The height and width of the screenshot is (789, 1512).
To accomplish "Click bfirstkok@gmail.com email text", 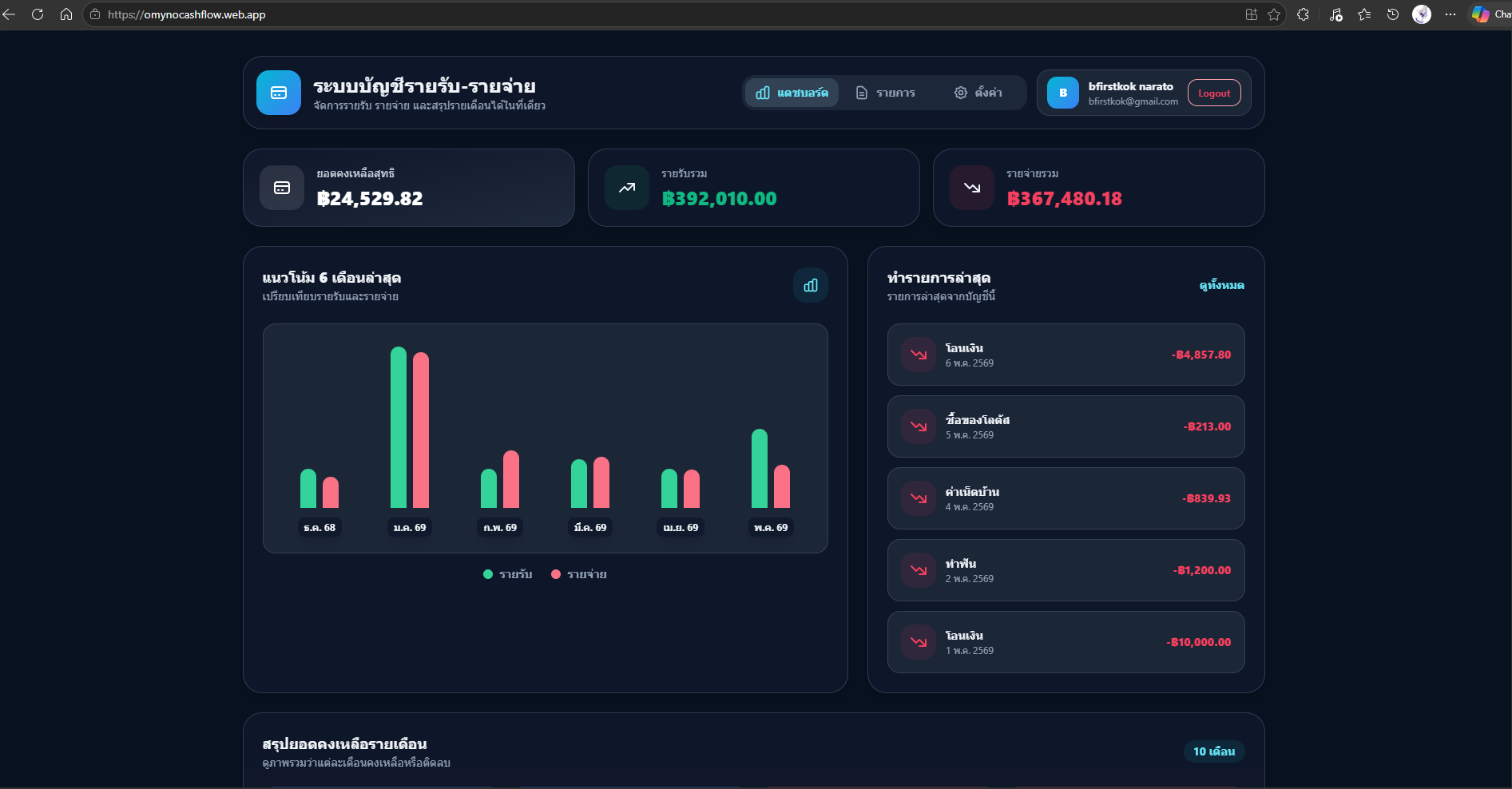I will pos(1133,101).
